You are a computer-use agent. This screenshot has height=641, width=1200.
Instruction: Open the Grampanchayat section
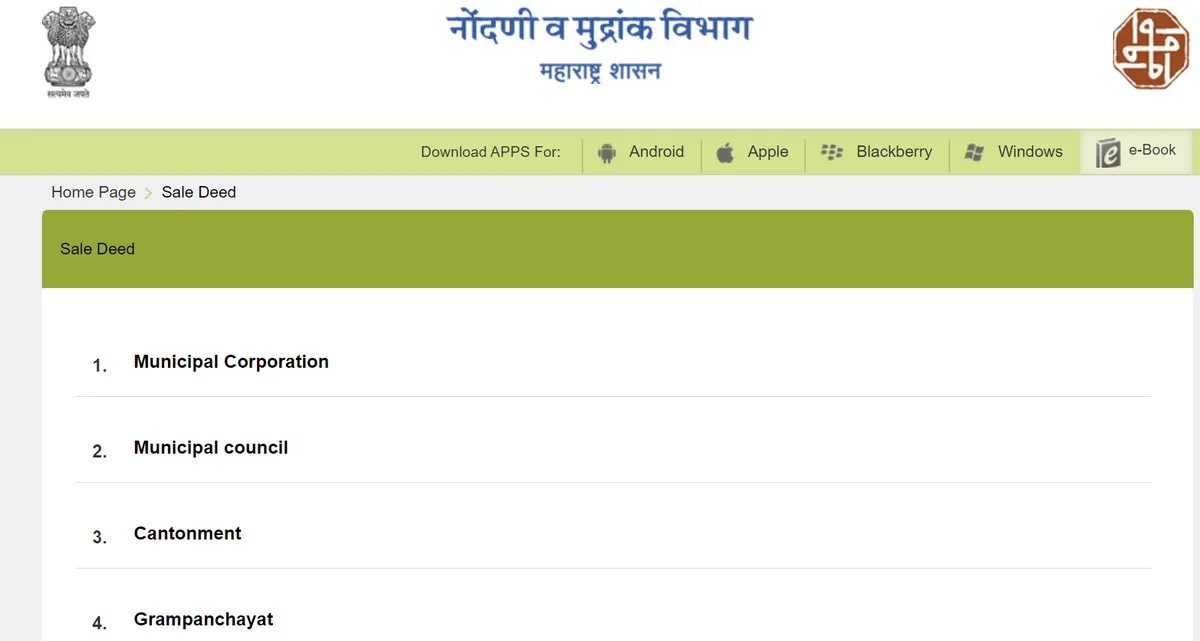[x=204, y=620]
